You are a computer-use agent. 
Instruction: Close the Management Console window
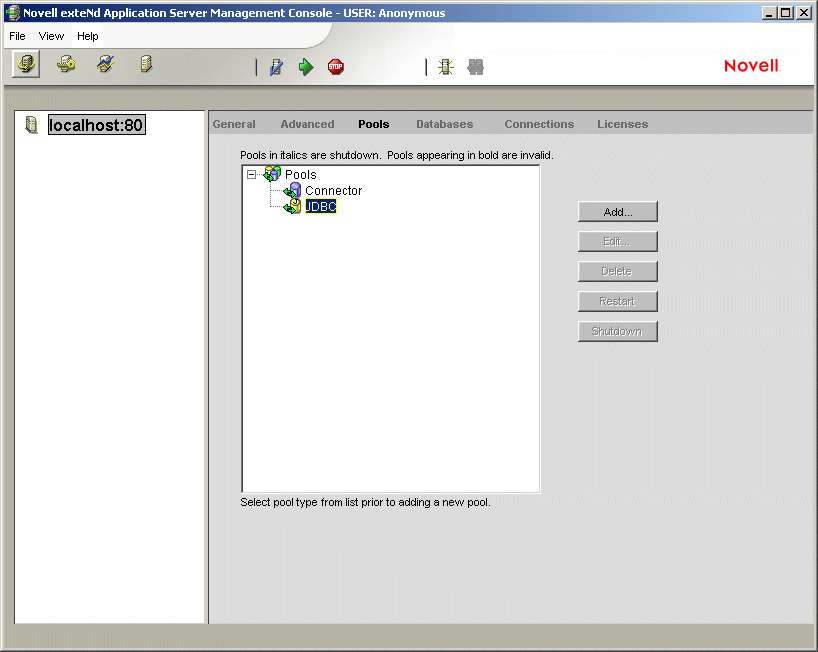tap(804, 13)
